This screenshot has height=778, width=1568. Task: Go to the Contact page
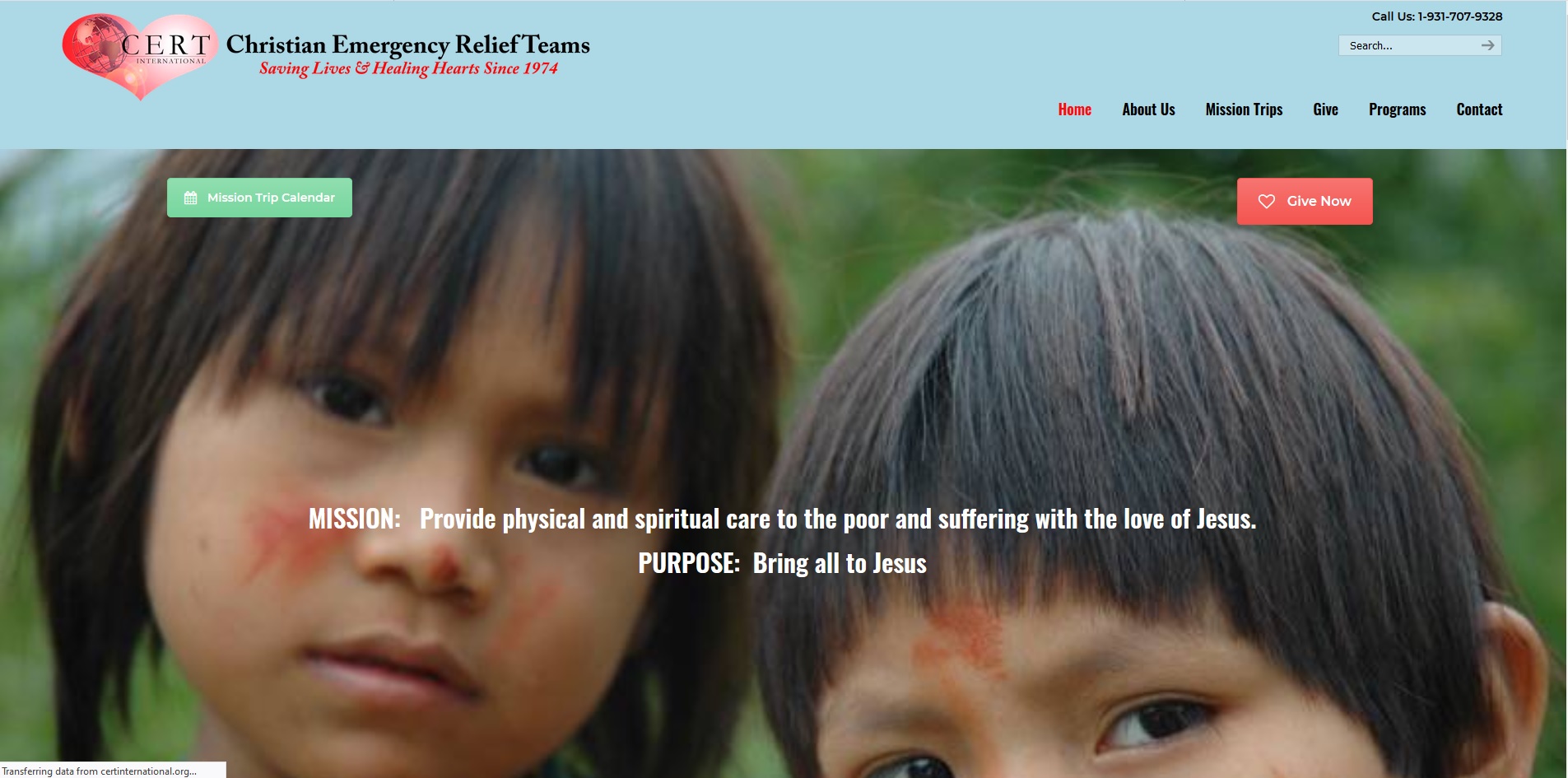[1479, 109]
